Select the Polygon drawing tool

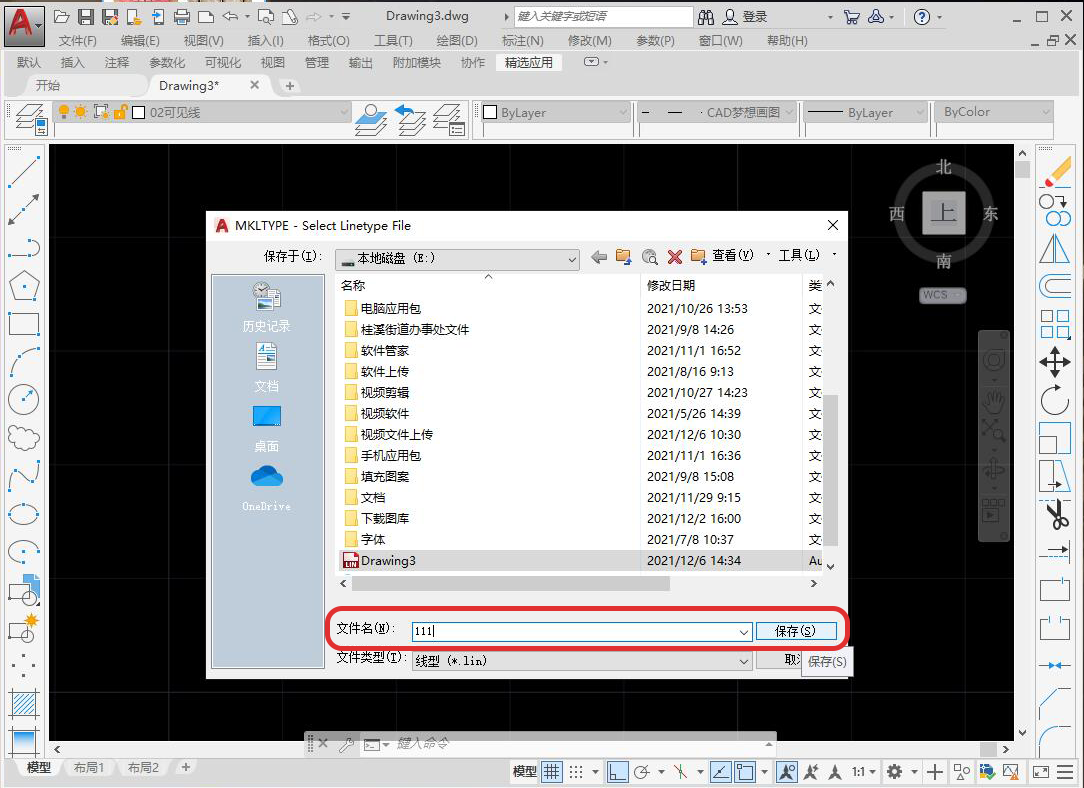(x=24, y=285)
